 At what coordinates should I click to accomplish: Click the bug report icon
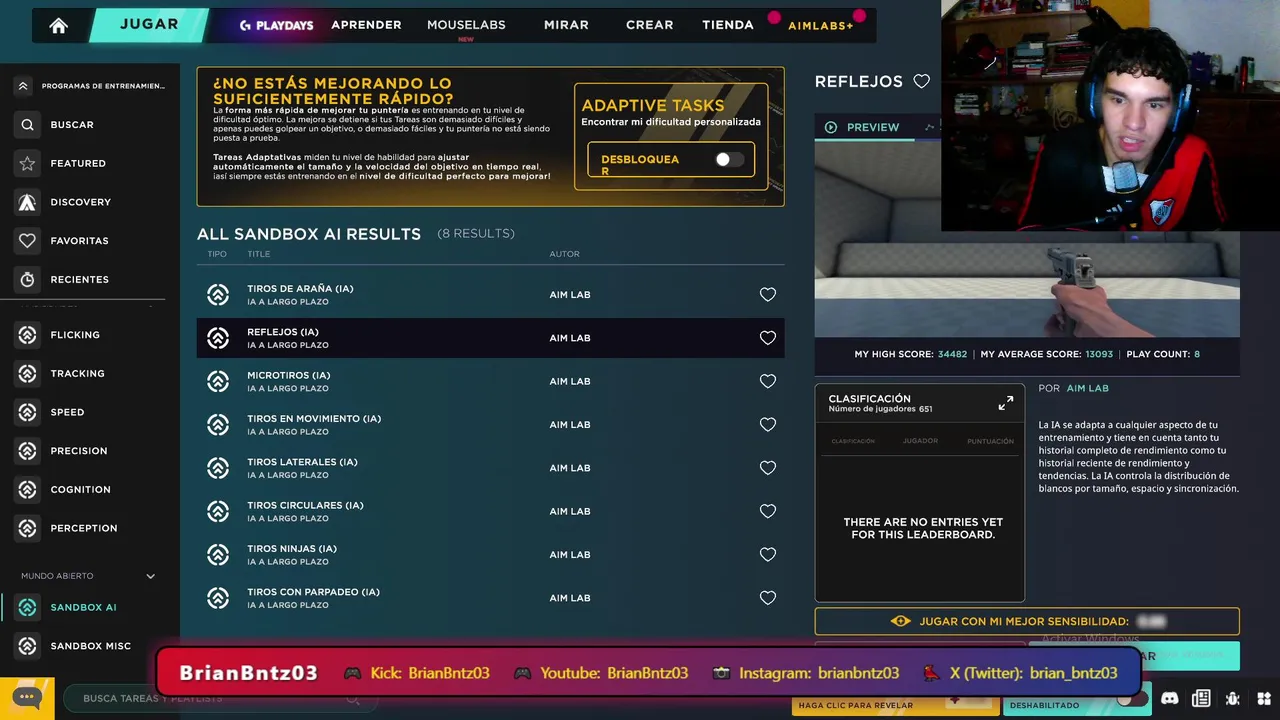[1233, 698]
